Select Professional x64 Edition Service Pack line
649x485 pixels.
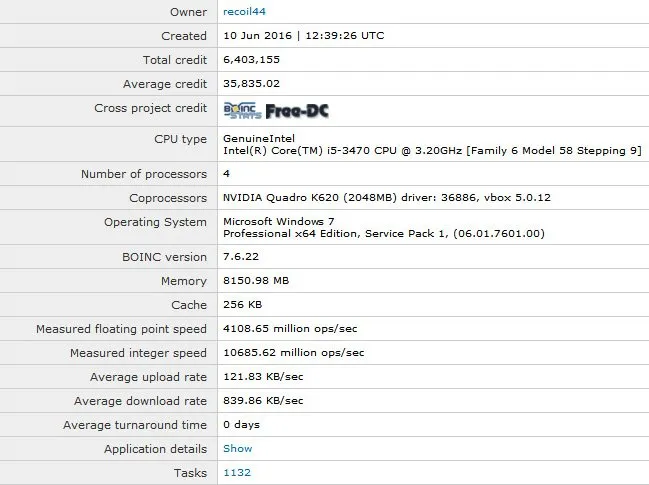point(384,233)
